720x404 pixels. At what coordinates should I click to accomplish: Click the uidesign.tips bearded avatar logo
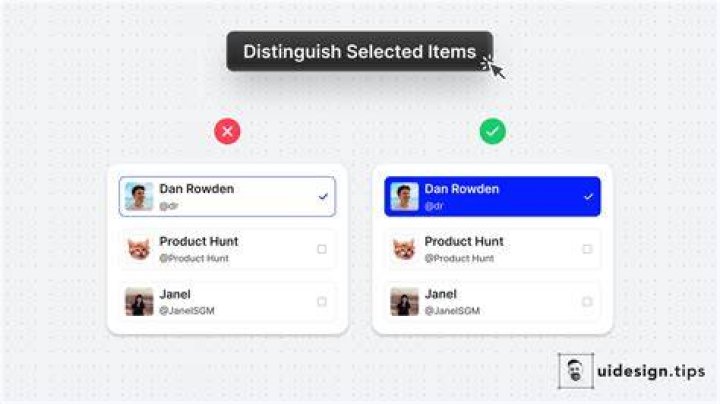[576, 371]
